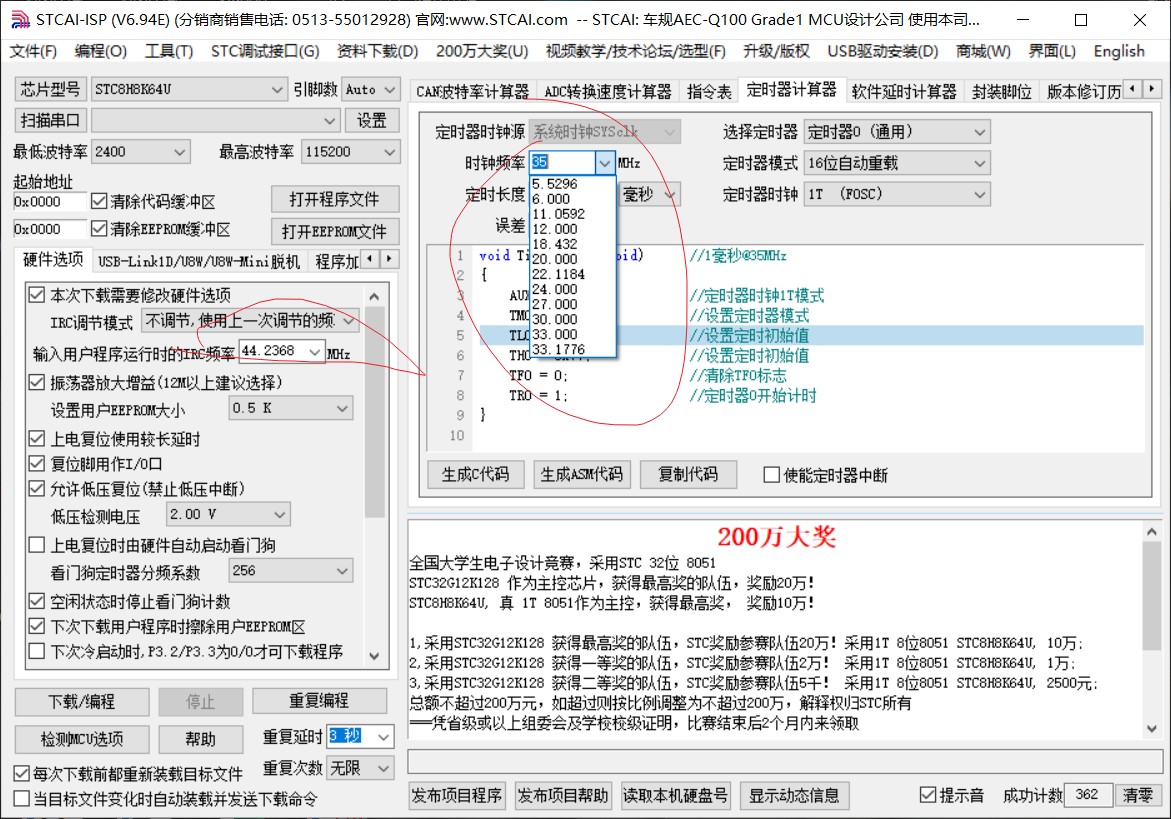The image size is (1171, 819).
Task: Select 33.1776 in clock frequency list
Action: point(572,349)
